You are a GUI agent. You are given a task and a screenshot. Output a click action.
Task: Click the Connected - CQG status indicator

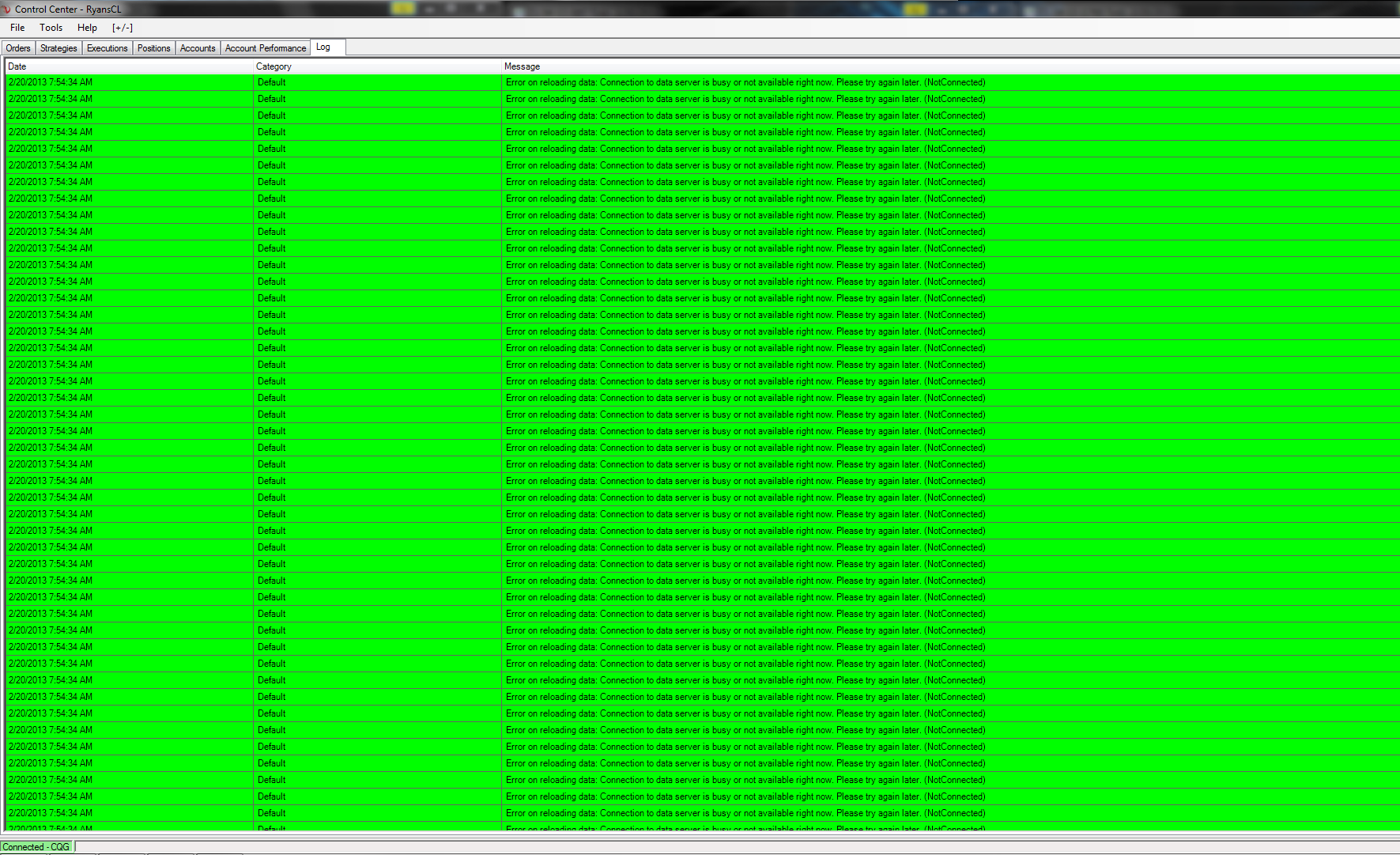tap(36, 847)
